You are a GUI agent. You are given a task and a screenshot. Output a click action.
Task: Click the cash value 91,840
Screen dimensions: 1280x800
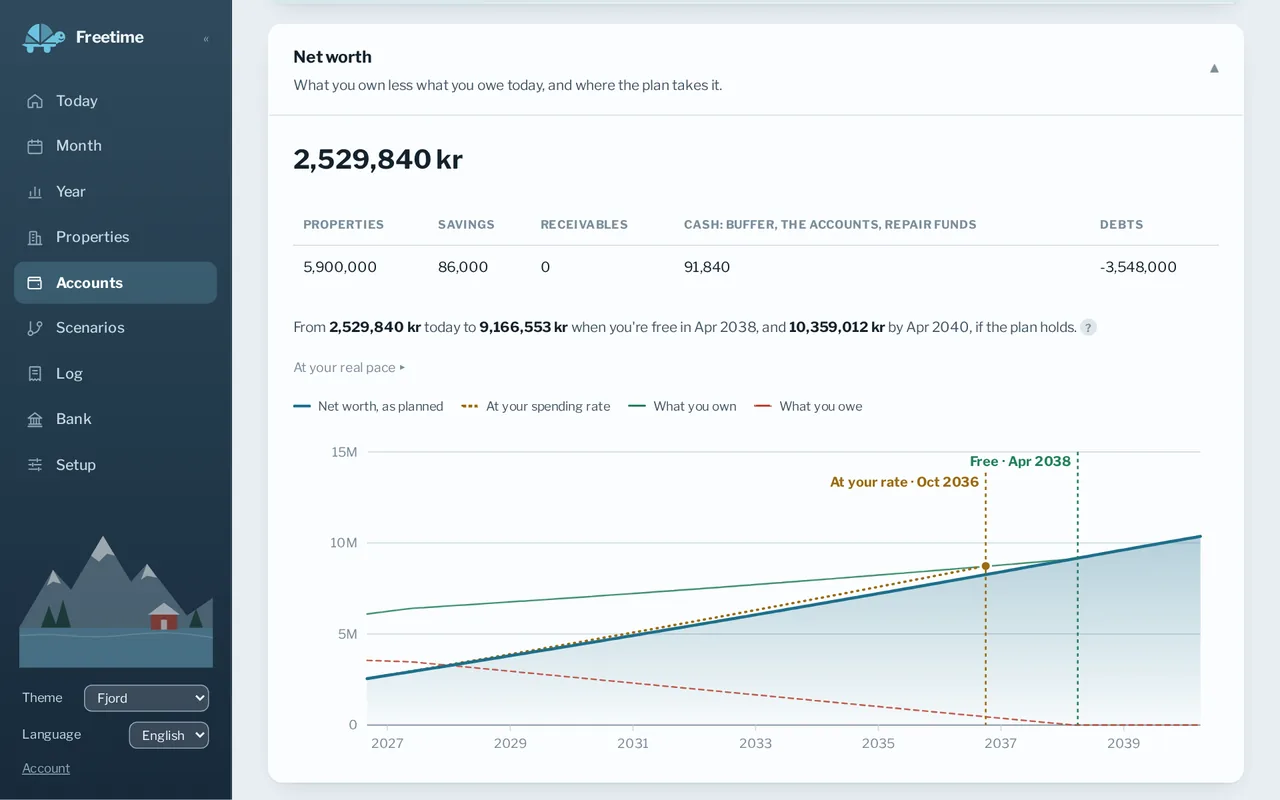pos(707,267)
